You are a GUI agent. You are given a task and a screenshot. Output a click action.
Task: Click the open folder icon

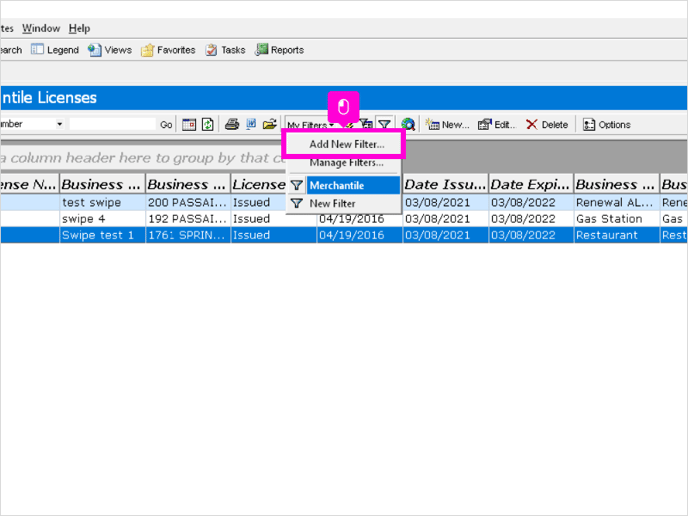[270, 124]
